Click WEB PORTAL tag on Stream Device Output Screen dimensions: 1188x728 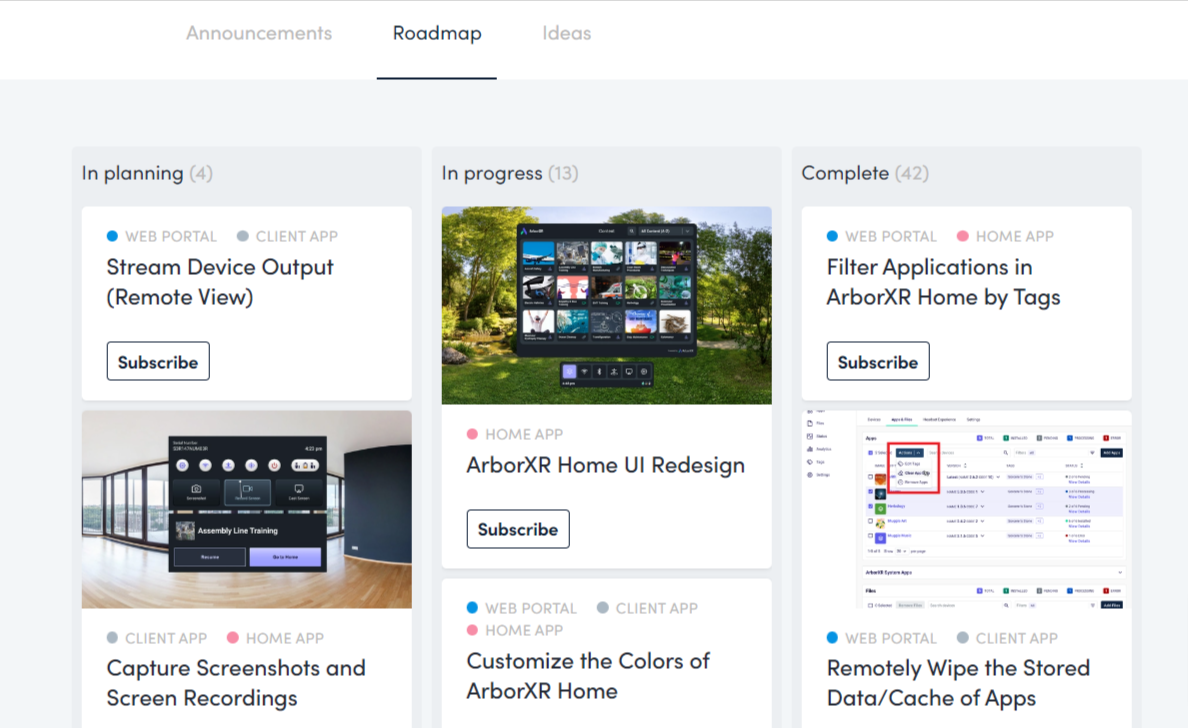162,236
